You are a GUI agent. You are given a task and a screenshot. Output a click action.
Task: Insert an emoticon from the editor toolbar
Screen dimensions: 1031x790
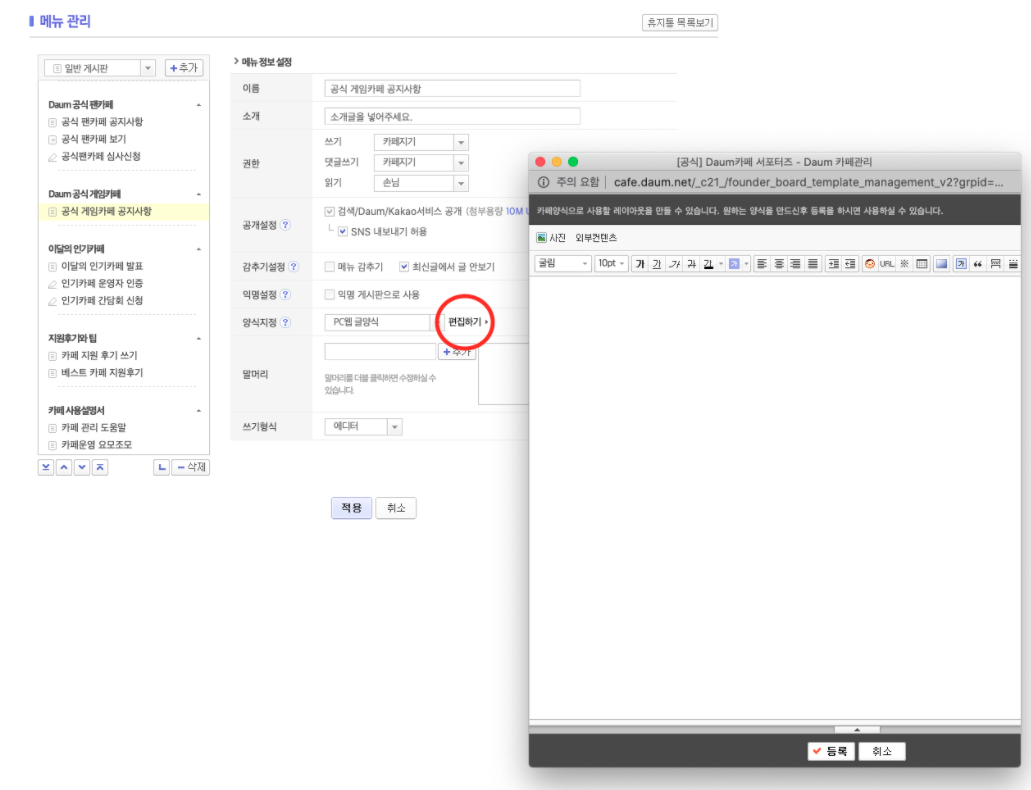coord(870,264)
